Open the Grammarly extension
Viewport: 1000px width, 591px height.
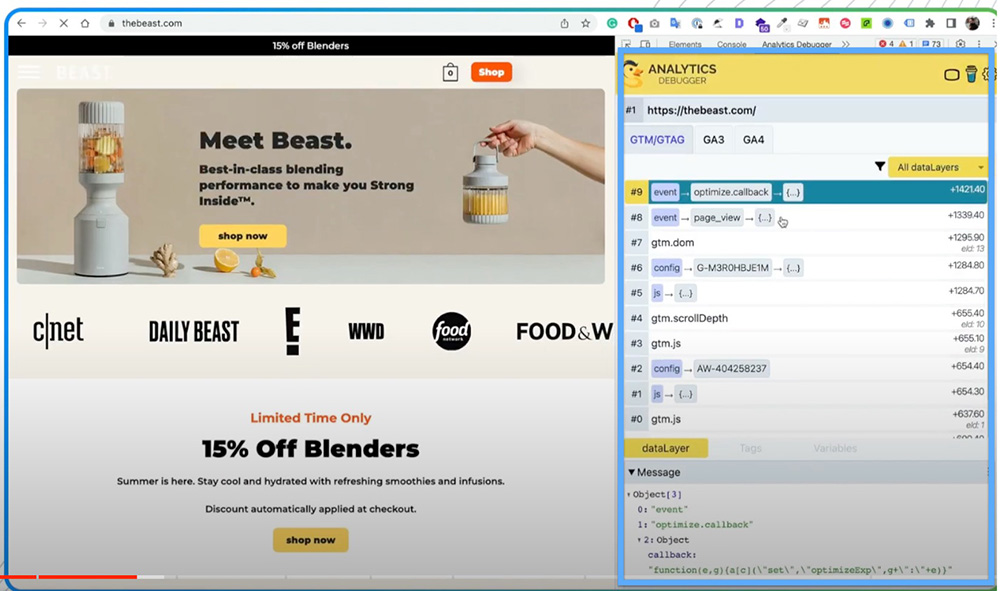coord(612,24)
